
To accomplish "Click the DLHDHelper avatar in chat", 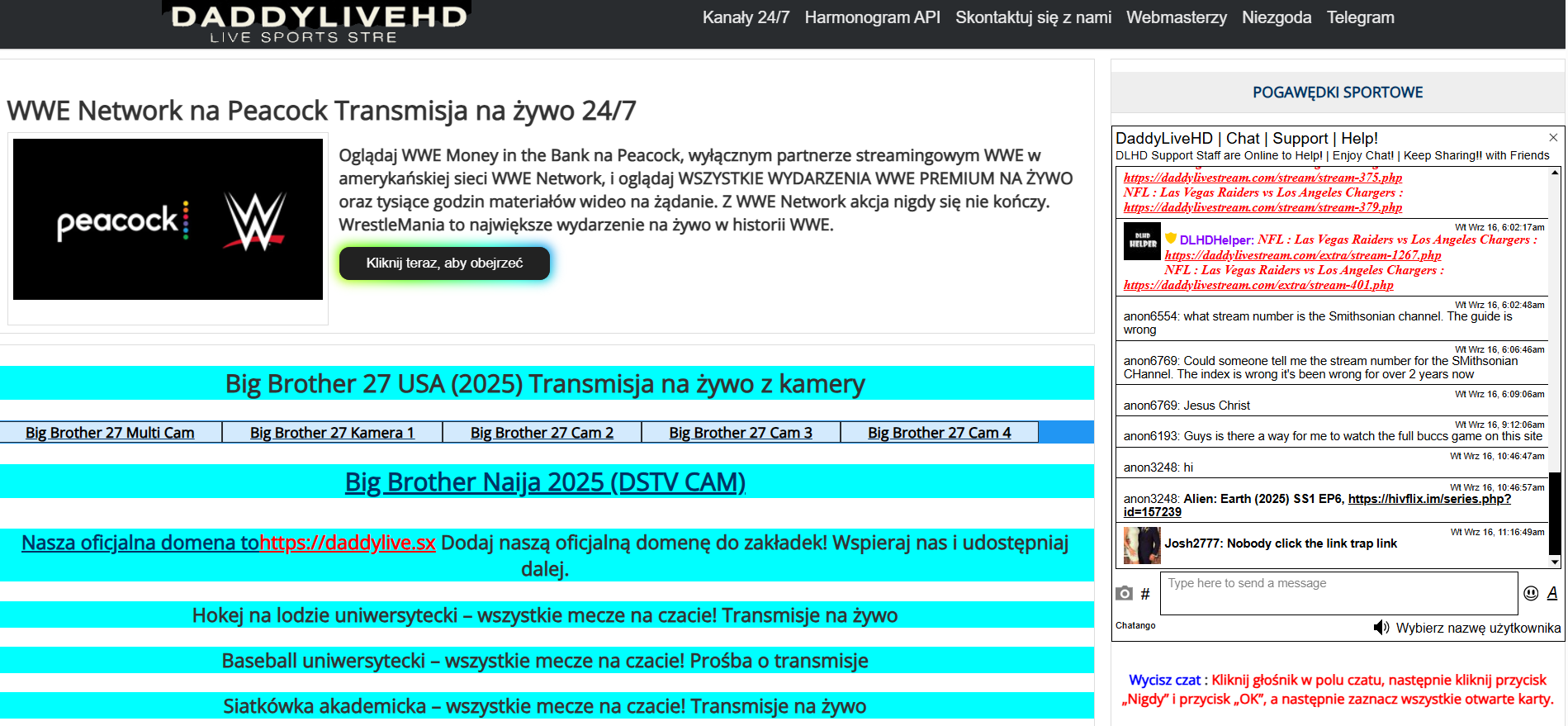I will coord(1142,242).
